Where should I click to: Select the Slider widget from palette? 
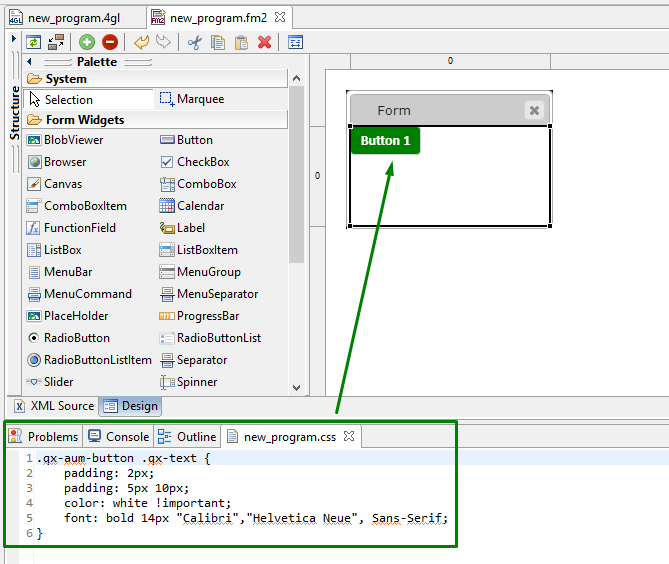click(x=58, y=382)
